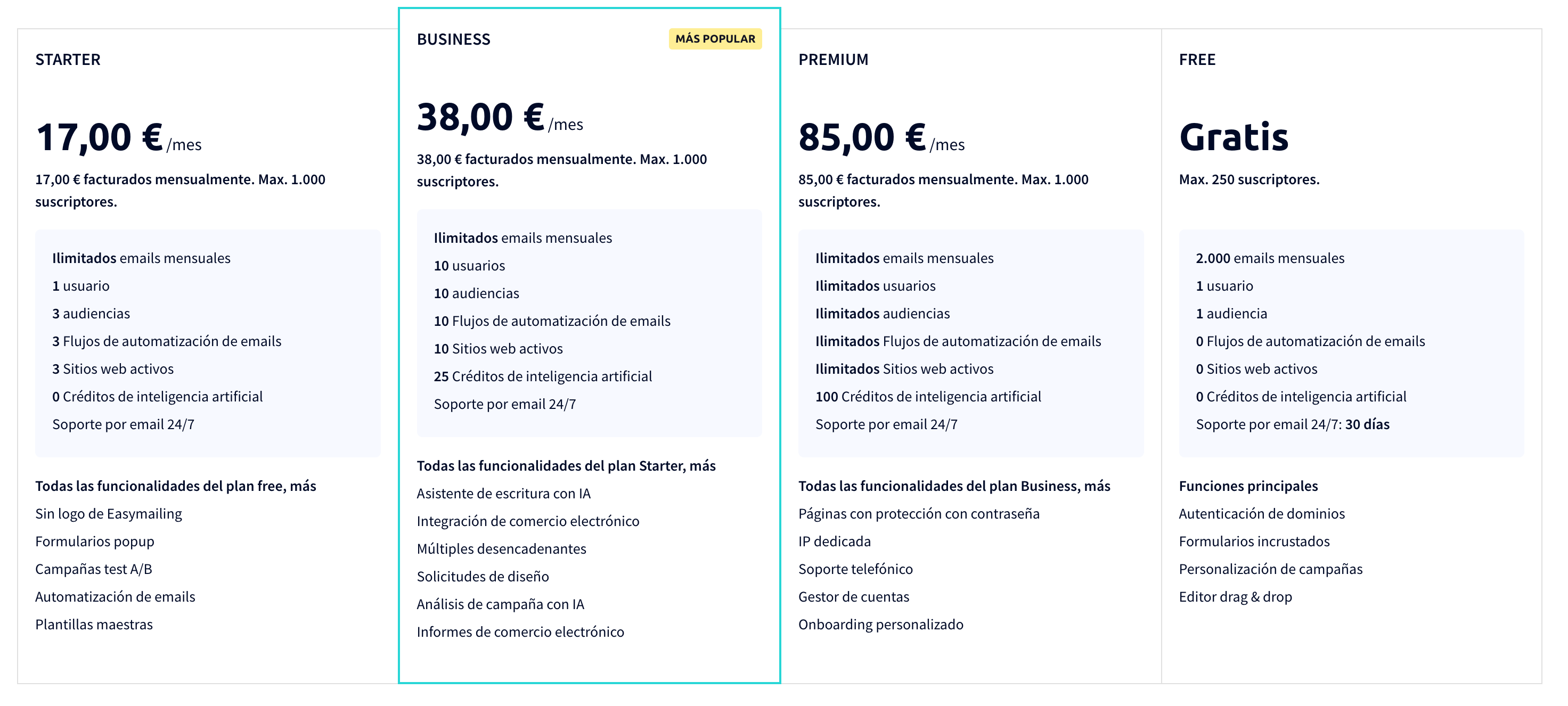Select the BUSINESS plan title
This screenshot has height=706, width=1568.
(453, 39)
